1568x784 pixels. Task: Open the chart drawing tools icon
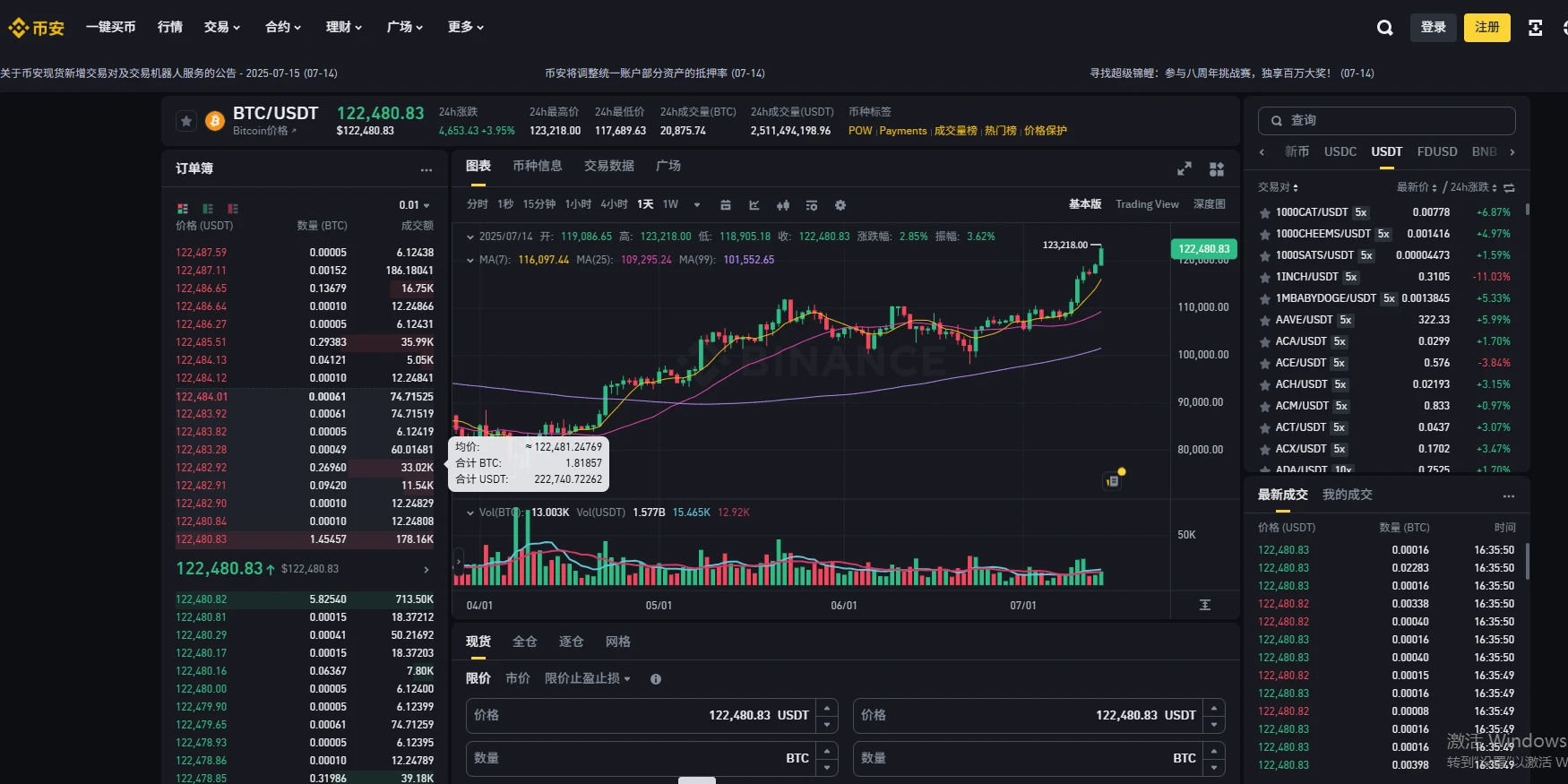(x=754, y=205)
